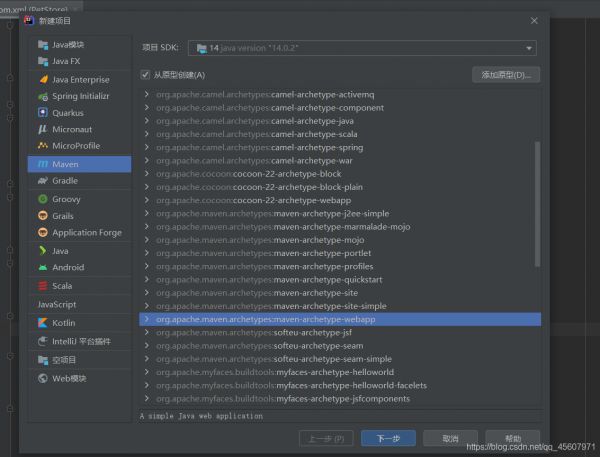Select maven-archetype-profiles row
600x457 pixels.
(340, 266)
